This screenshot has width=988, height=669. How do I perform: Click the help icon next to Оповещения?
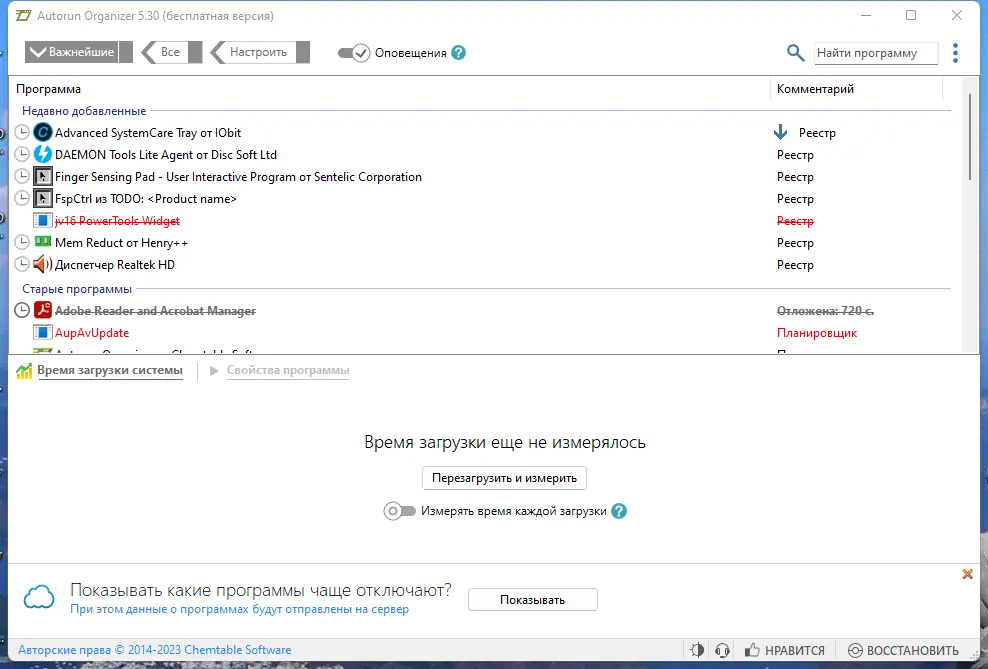459,53
